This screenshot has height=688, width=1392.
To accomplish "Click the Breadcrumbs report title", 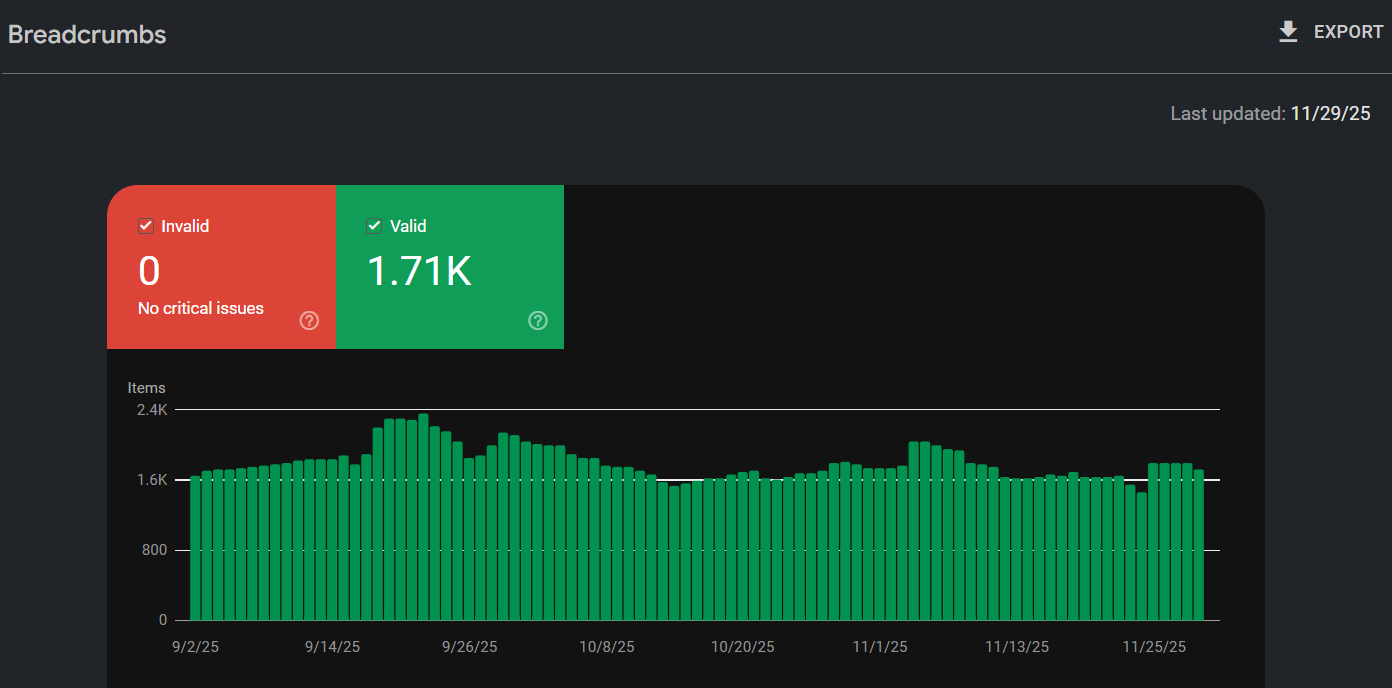I will click(87, 34).
